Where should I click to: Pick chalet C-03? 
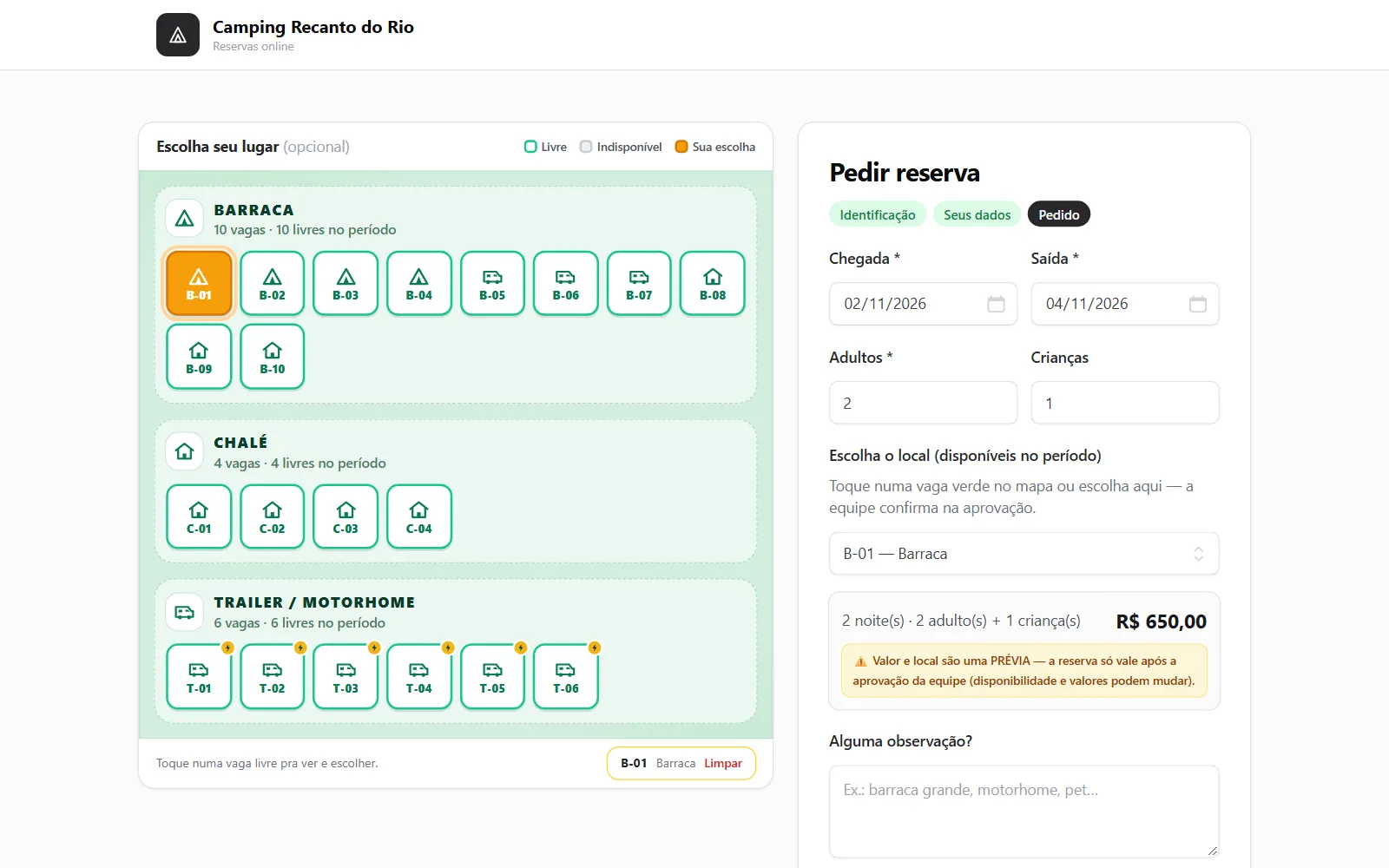click(x=346, y=516)
